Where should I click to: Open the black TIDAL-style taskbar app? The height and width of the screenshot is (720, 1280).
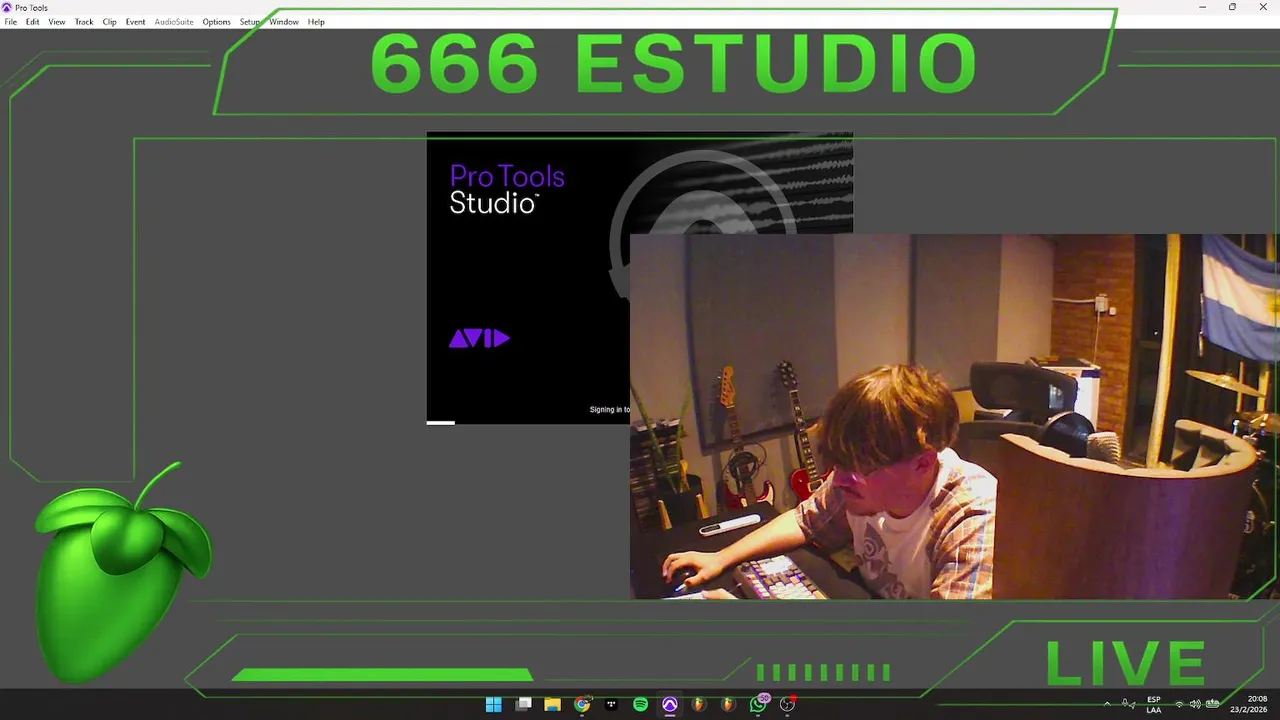[x=611, y=705]
